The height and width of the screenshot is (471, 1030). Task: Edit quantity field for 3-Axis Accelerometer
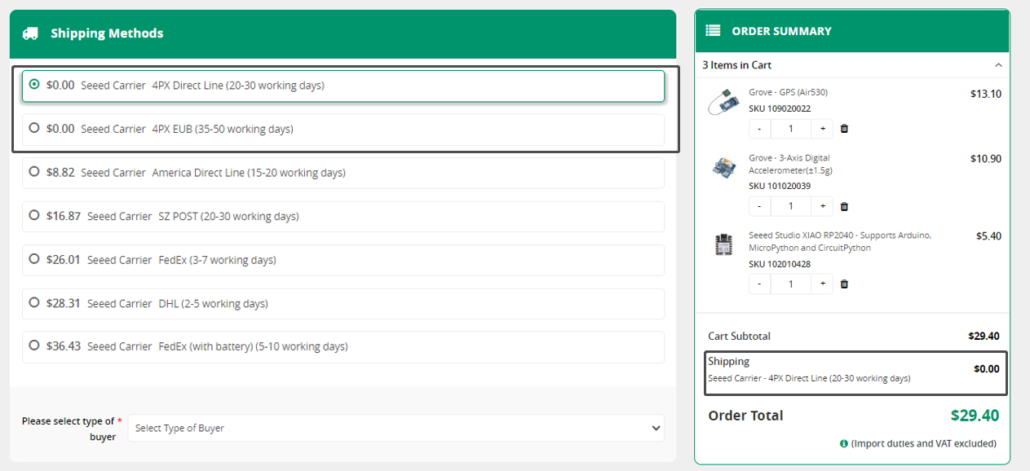tap(790, 206)
